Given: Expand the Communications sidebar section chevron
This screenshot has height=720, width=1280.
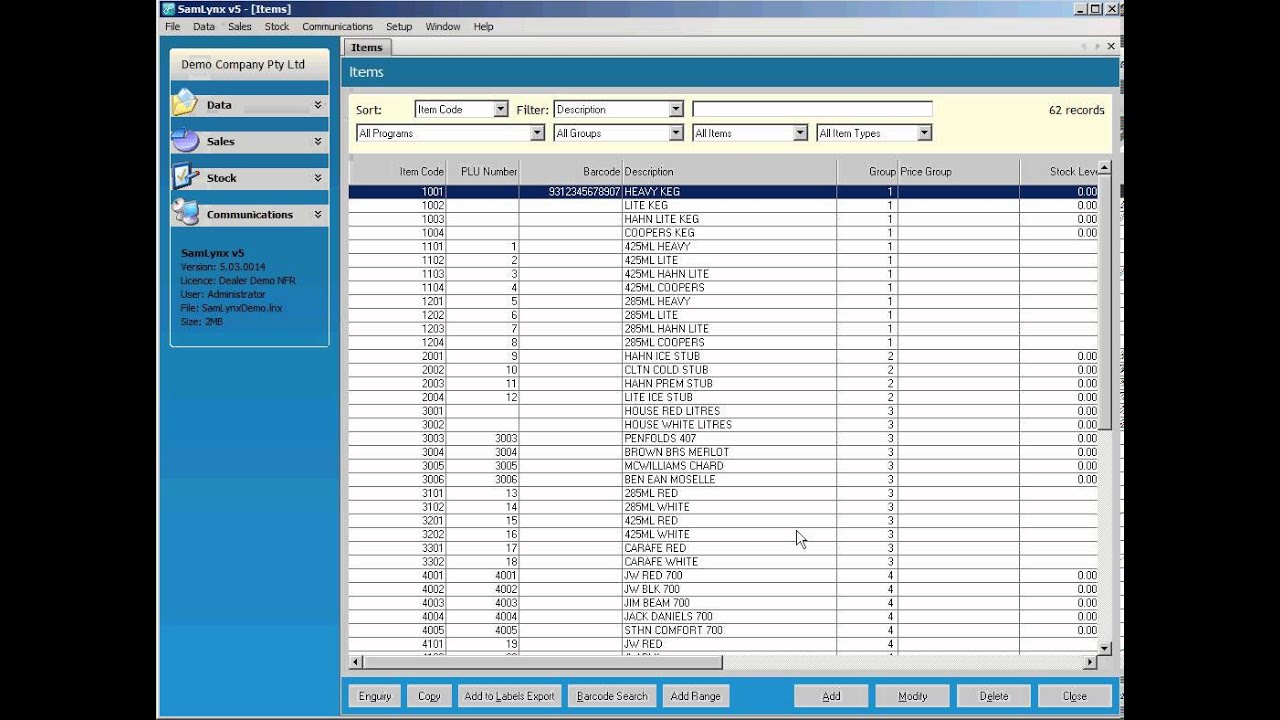Looking at the screenshot, I should [x=318, y=214].
